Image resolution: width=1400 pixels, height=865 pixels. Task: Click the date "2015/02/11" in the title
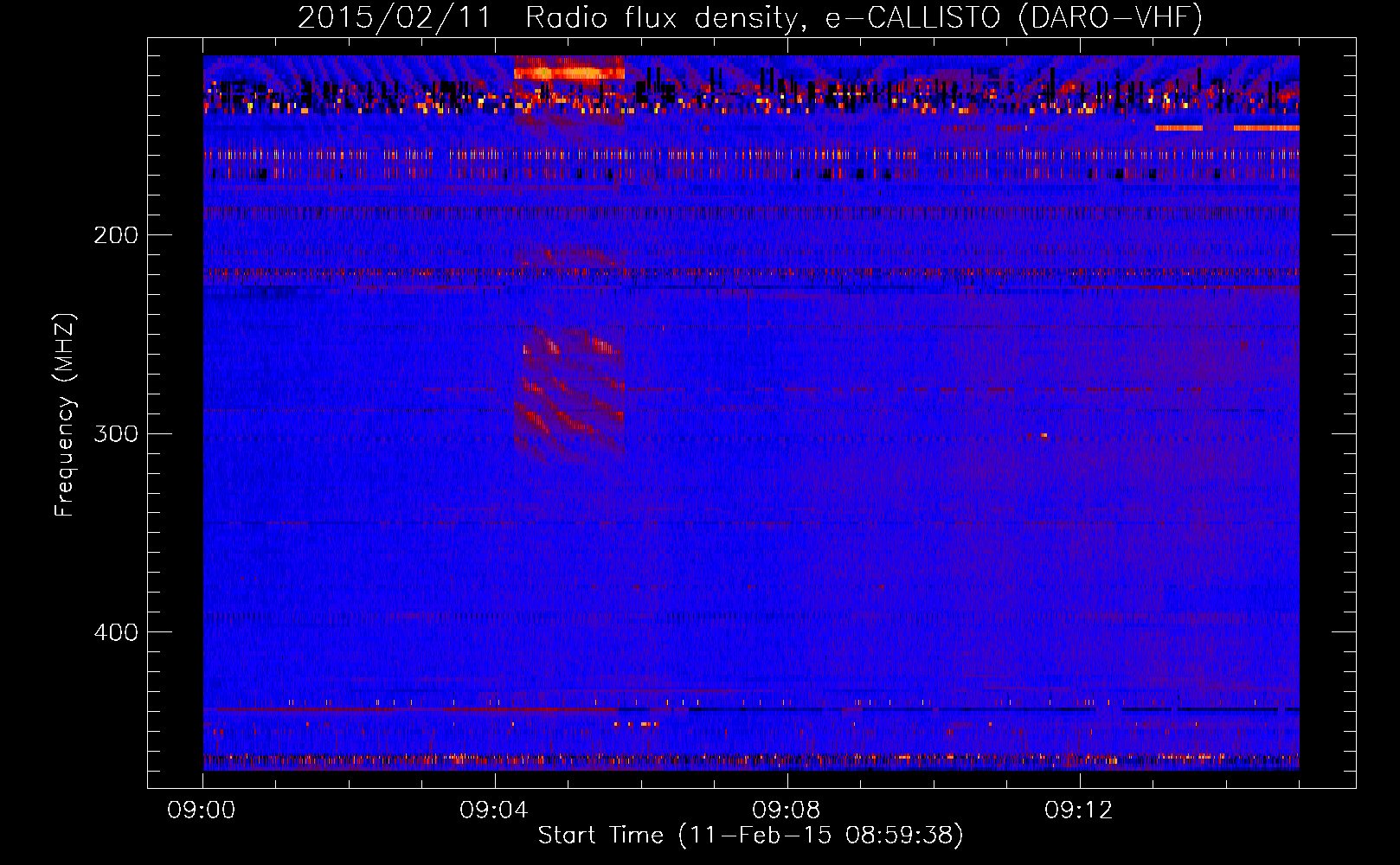[395, 17]
